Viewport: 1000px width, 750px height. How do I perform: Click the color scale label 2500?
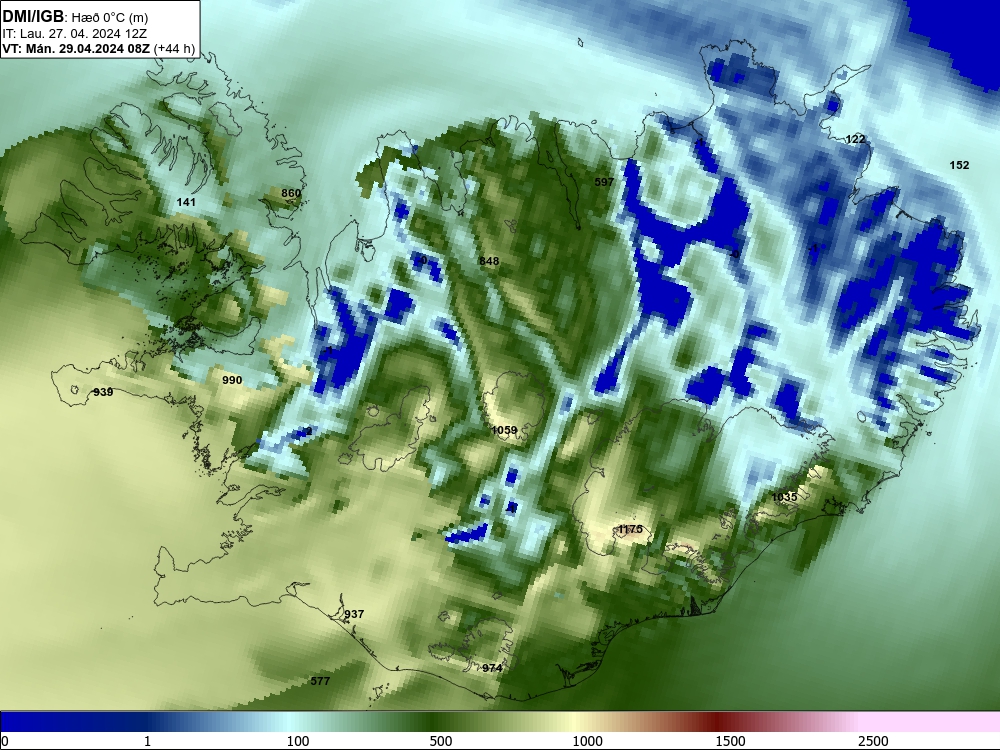coord(873,741)
